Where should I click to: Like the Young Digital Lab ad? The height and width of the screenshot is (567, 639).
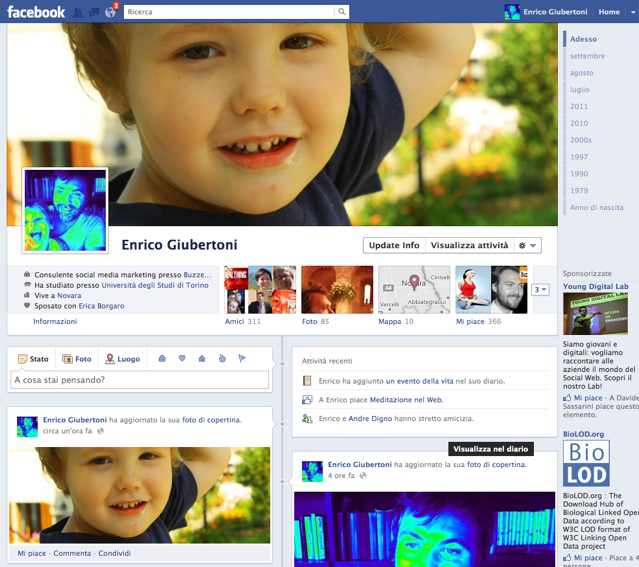click(583, 398)
